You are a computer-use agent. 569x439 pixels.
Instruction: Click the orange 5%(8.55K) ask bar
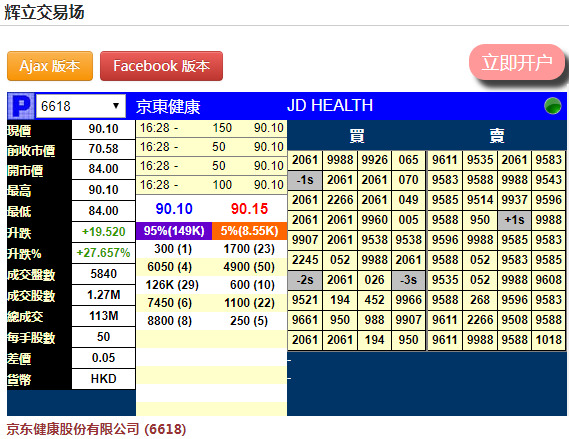point(249,231)
